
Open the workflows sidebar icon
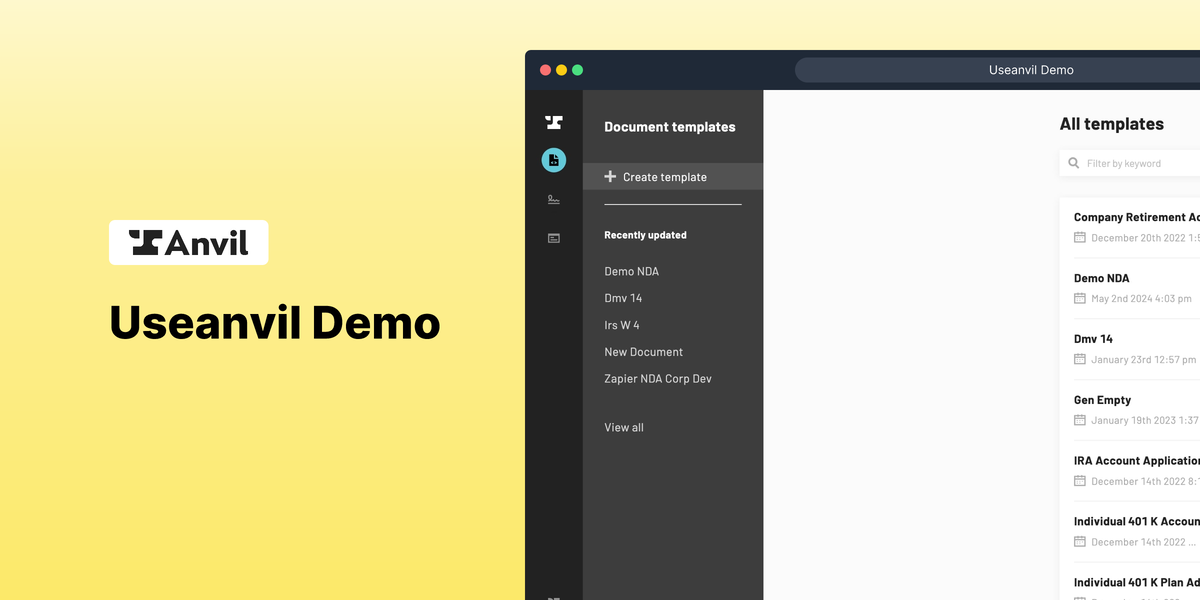point(554,238)
